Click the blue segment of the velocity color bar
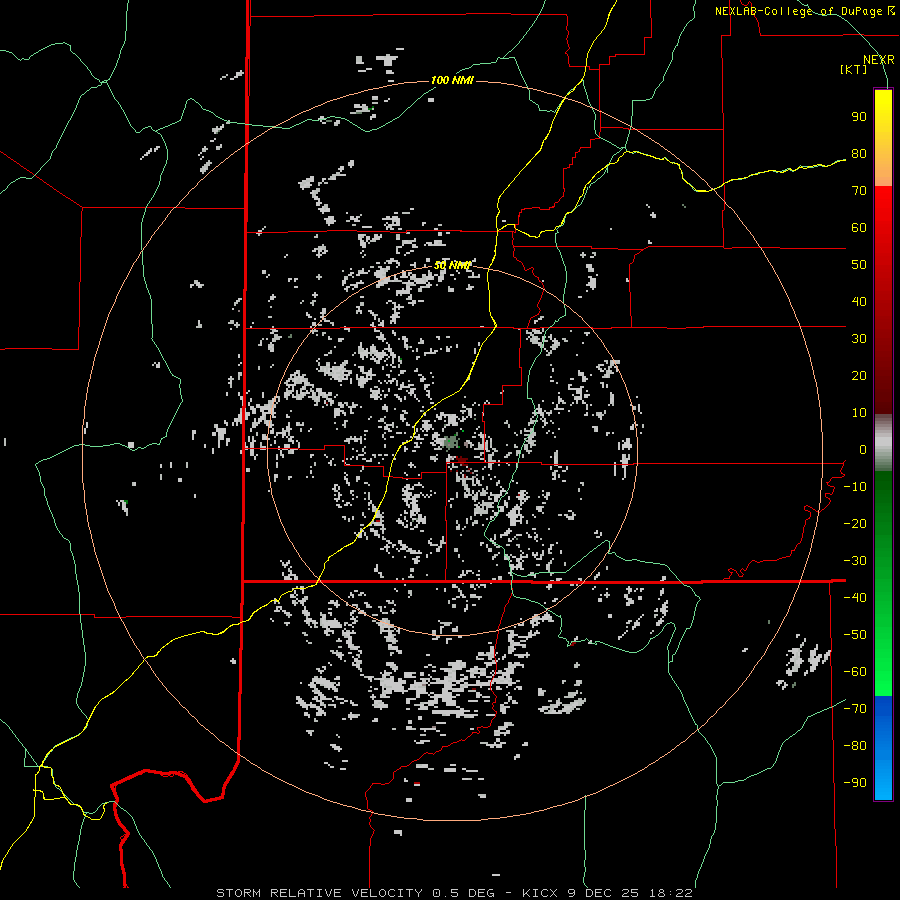 [x=883, y=748]
